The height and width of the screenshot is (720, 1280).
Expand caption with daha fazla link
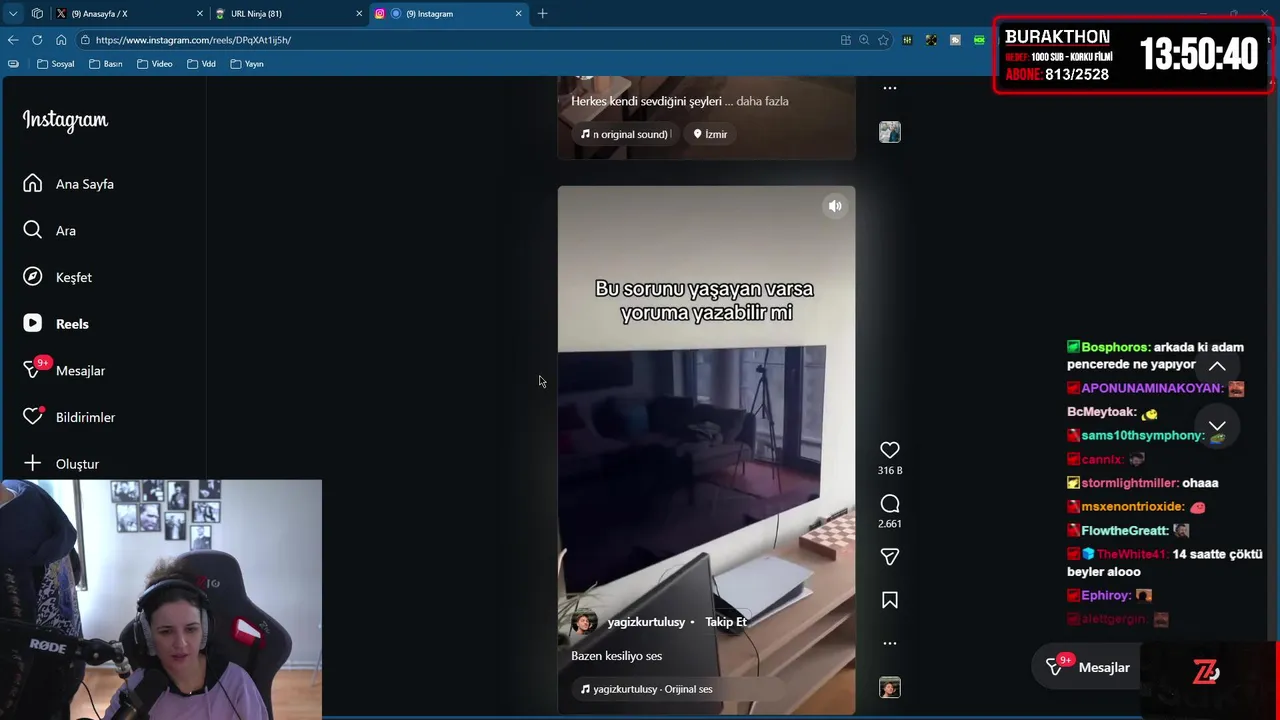coord(763,101)
